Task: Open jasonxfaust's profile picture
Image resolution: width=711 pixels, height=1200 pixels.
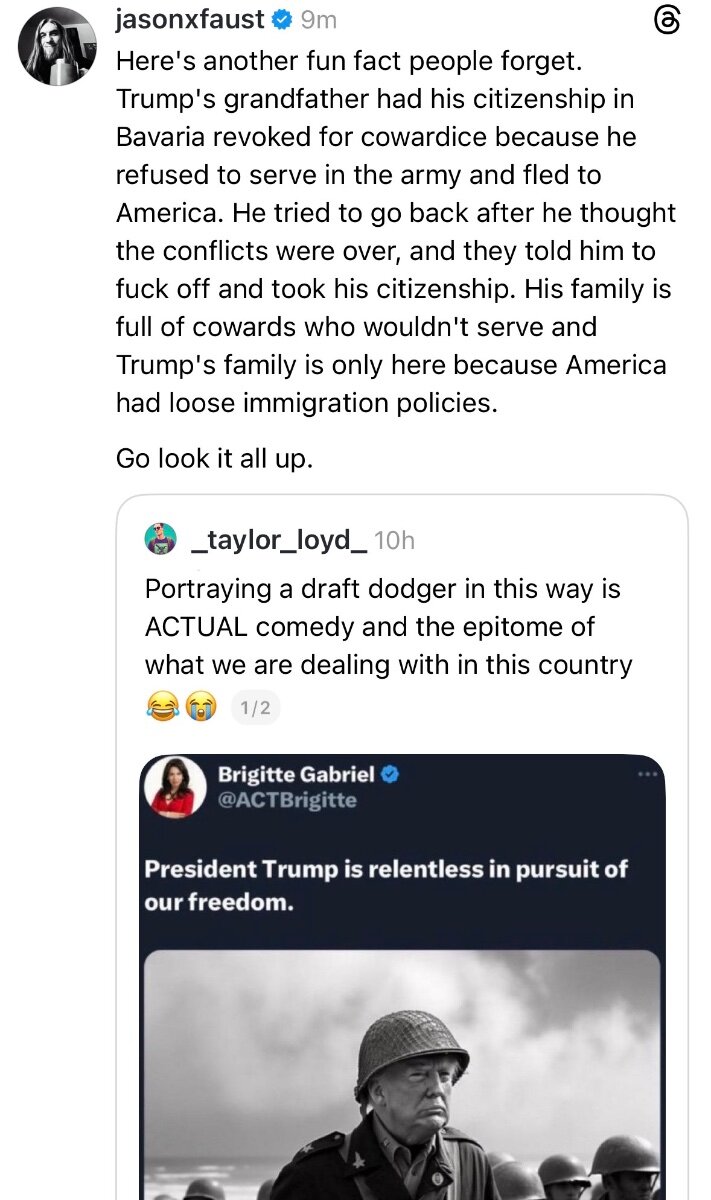Action: point(57,46)
